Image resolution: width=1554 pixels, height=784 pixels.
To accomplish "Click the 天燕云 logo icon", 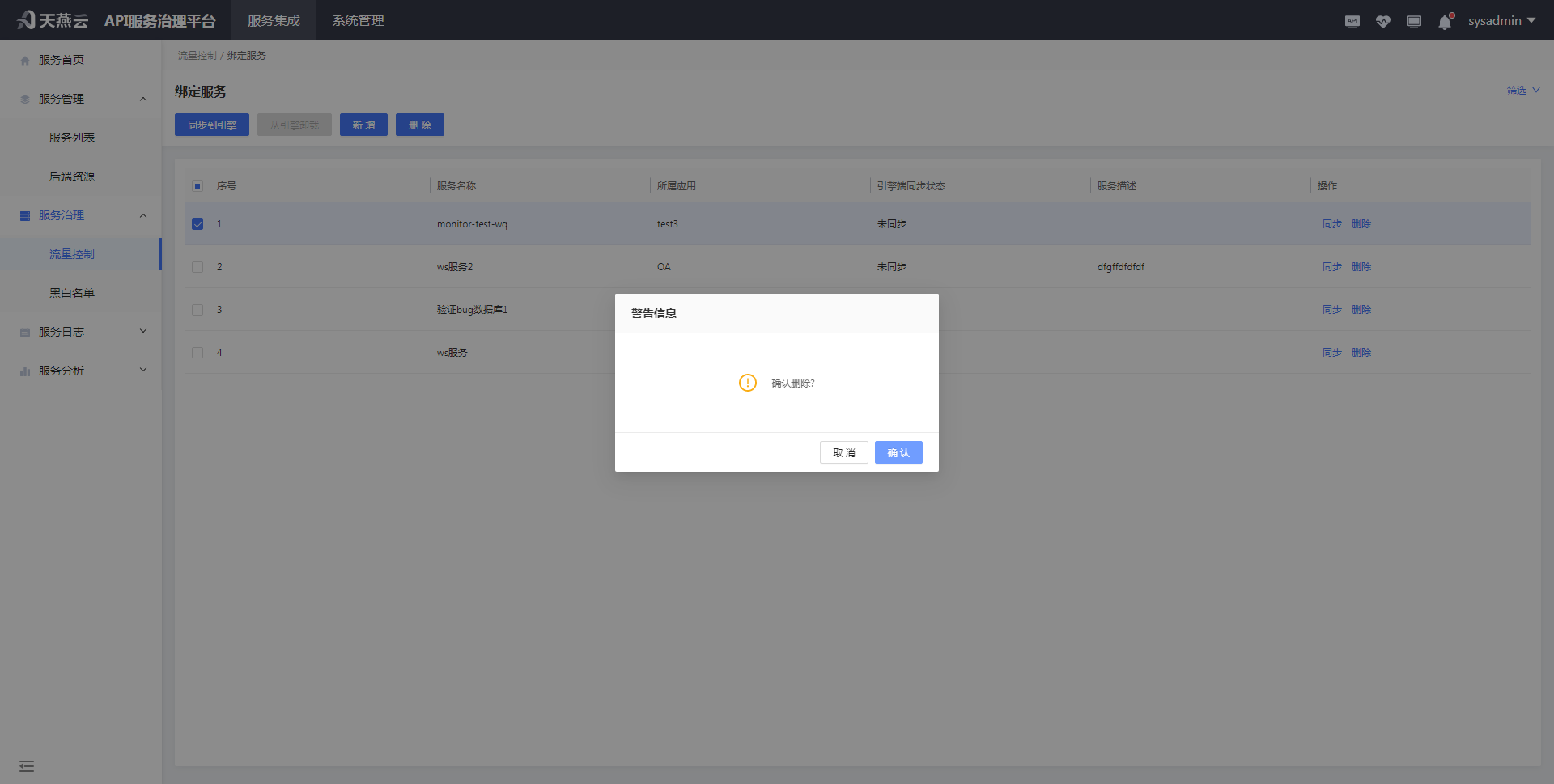I will [x=27, y=20].
